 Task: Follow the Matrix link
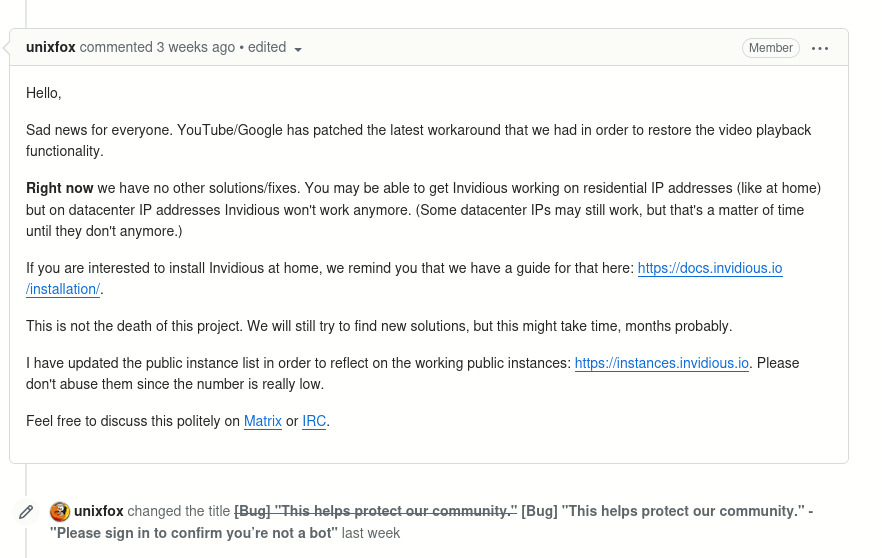263,421
